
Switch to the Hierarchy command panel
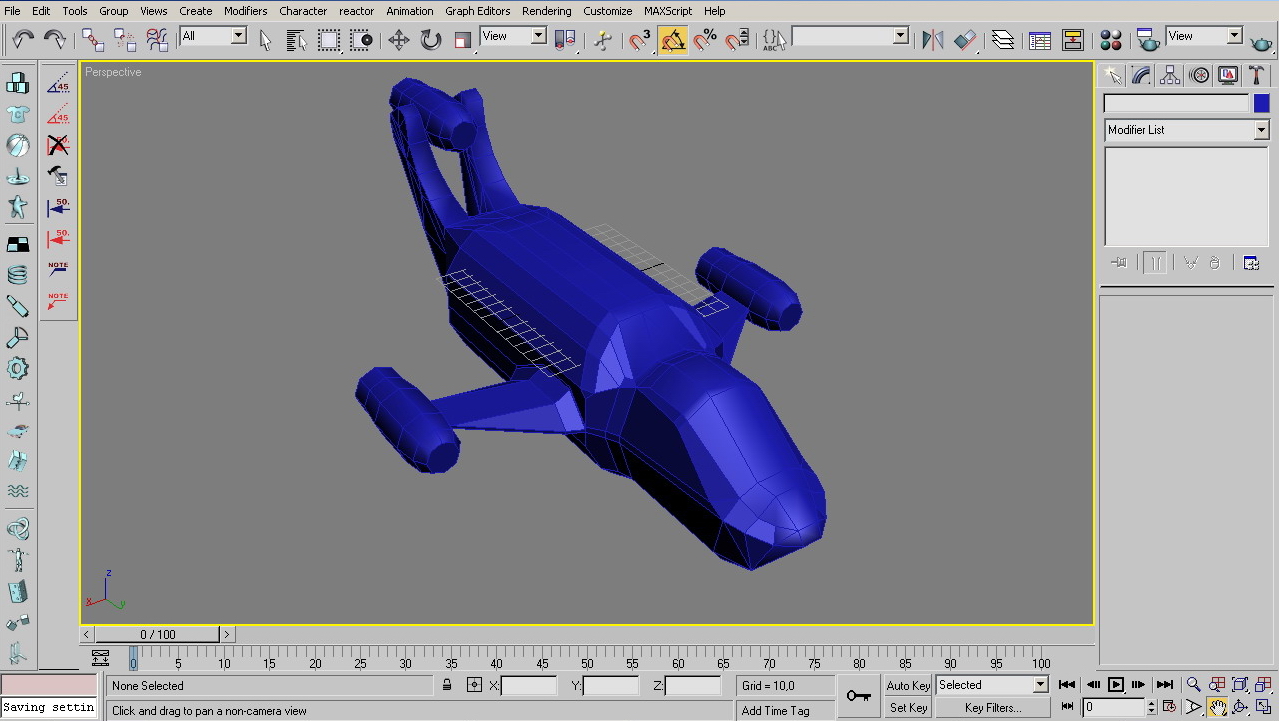(x=1170, y=76)
